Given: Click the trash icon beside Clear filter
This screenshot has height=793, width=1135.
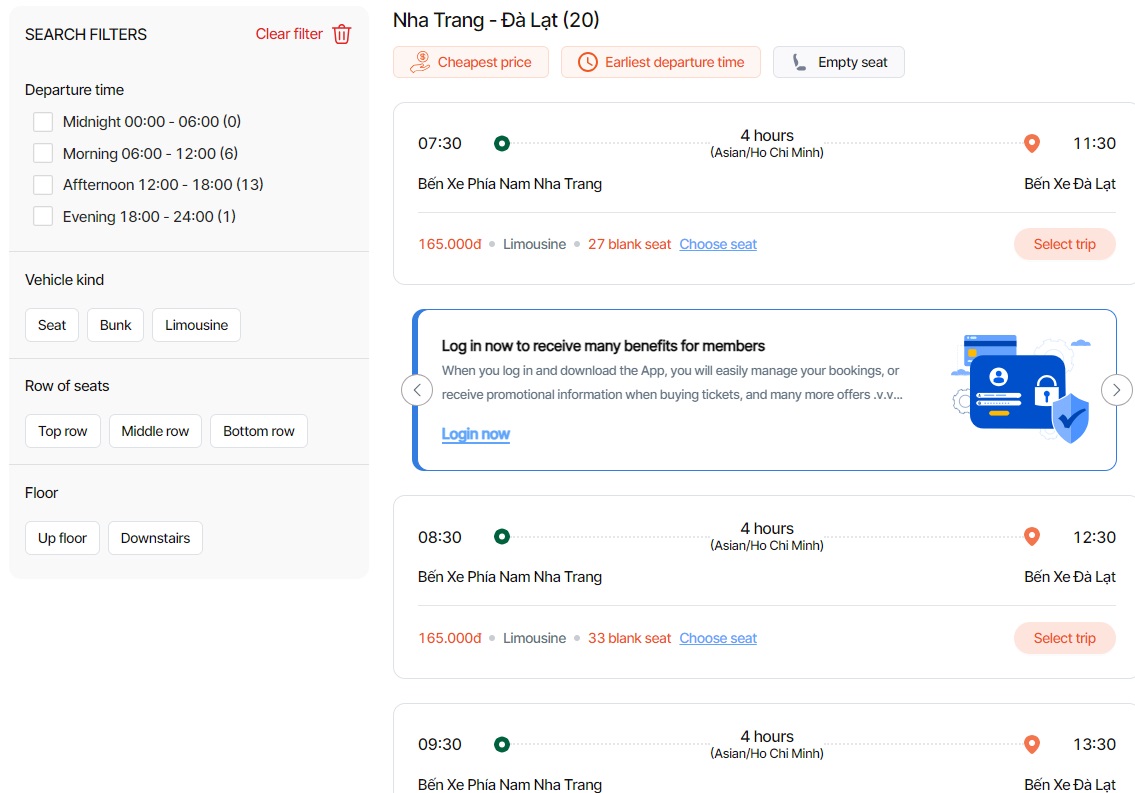Looking at the screenshot, I should (x=342, y=34).
